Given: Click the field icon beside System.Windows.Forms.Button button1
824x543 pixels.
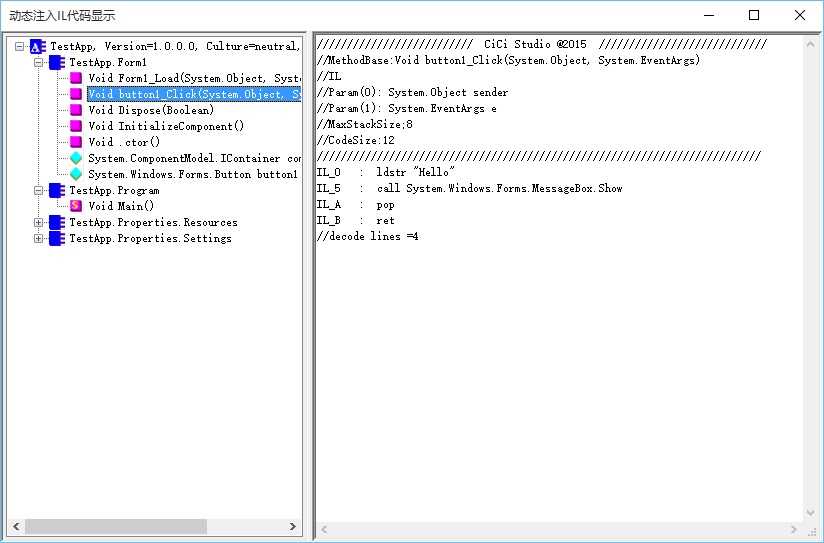Looking at the screenshot, I should (76, 174).
